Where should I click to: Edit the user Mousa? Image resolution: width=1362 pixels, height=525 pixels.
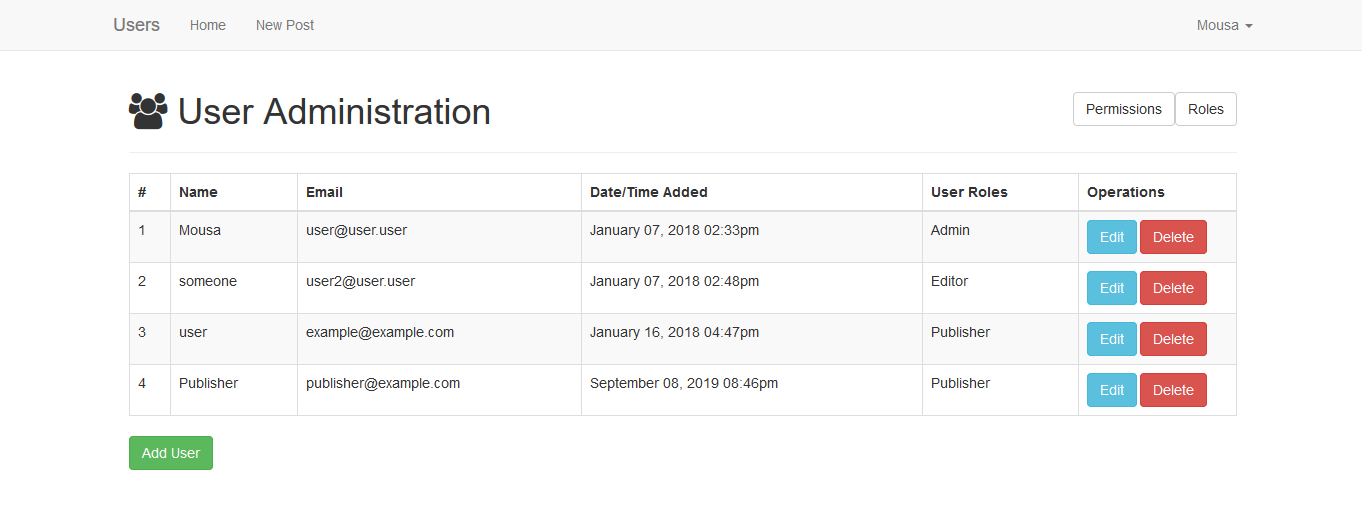tap(1111, 237)
